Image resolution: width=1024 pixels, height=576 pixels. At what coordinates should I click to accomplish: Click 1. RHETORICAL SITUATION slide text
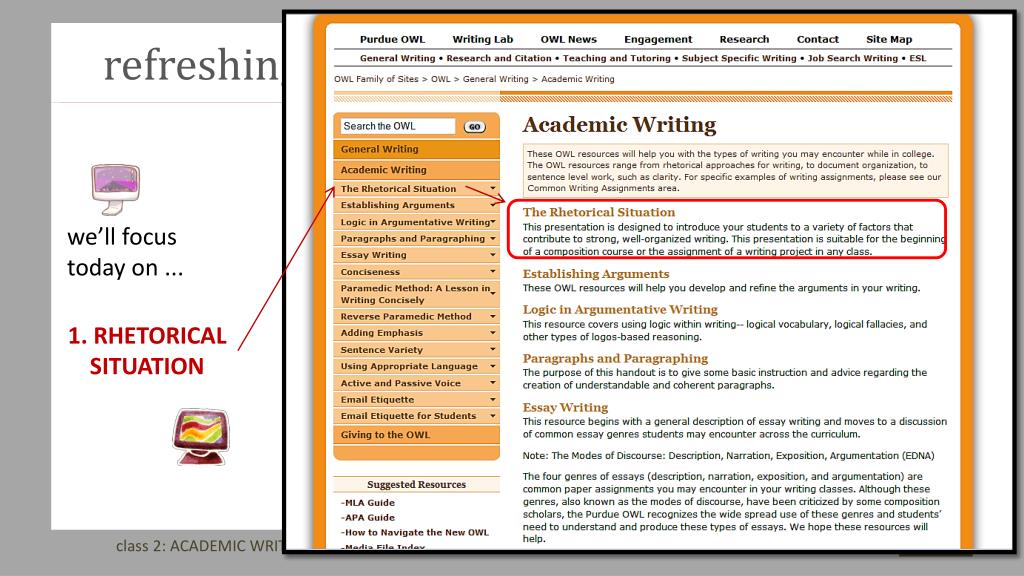pos(147,351)
